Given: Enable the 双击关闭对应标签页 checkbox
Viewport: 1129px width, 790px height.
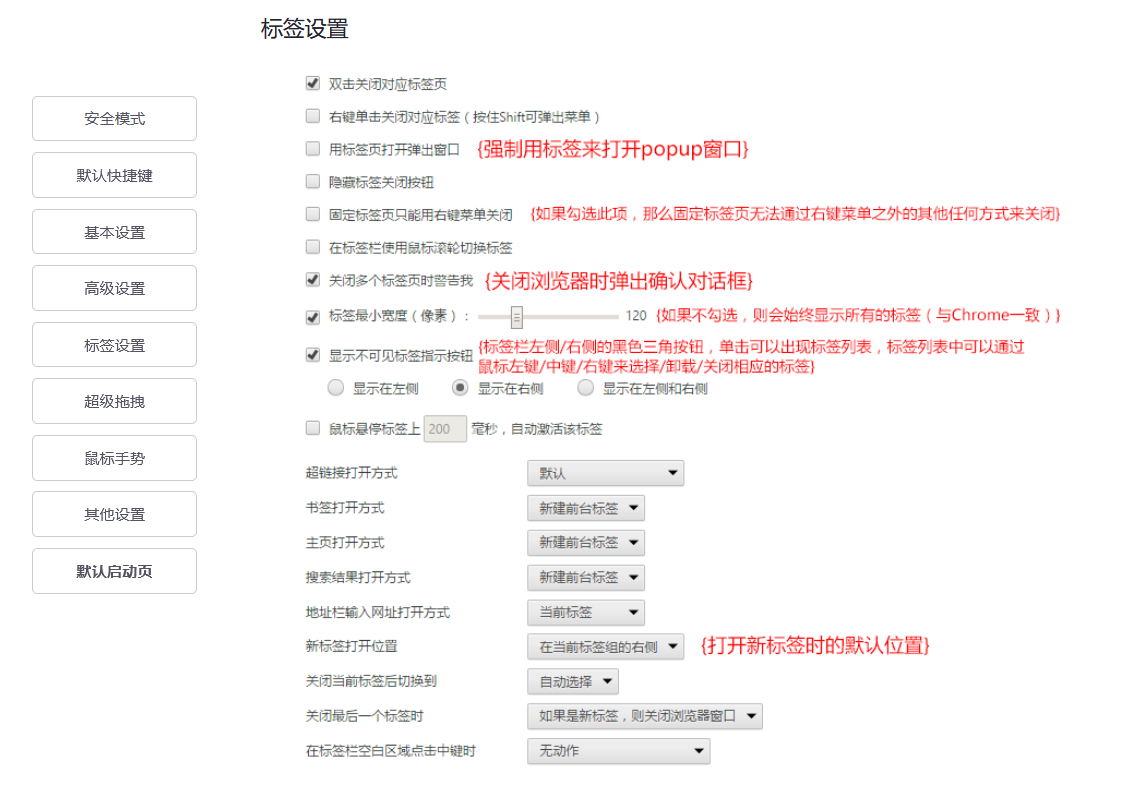Looking at the screenshot, I should click(x=312, y=84).
